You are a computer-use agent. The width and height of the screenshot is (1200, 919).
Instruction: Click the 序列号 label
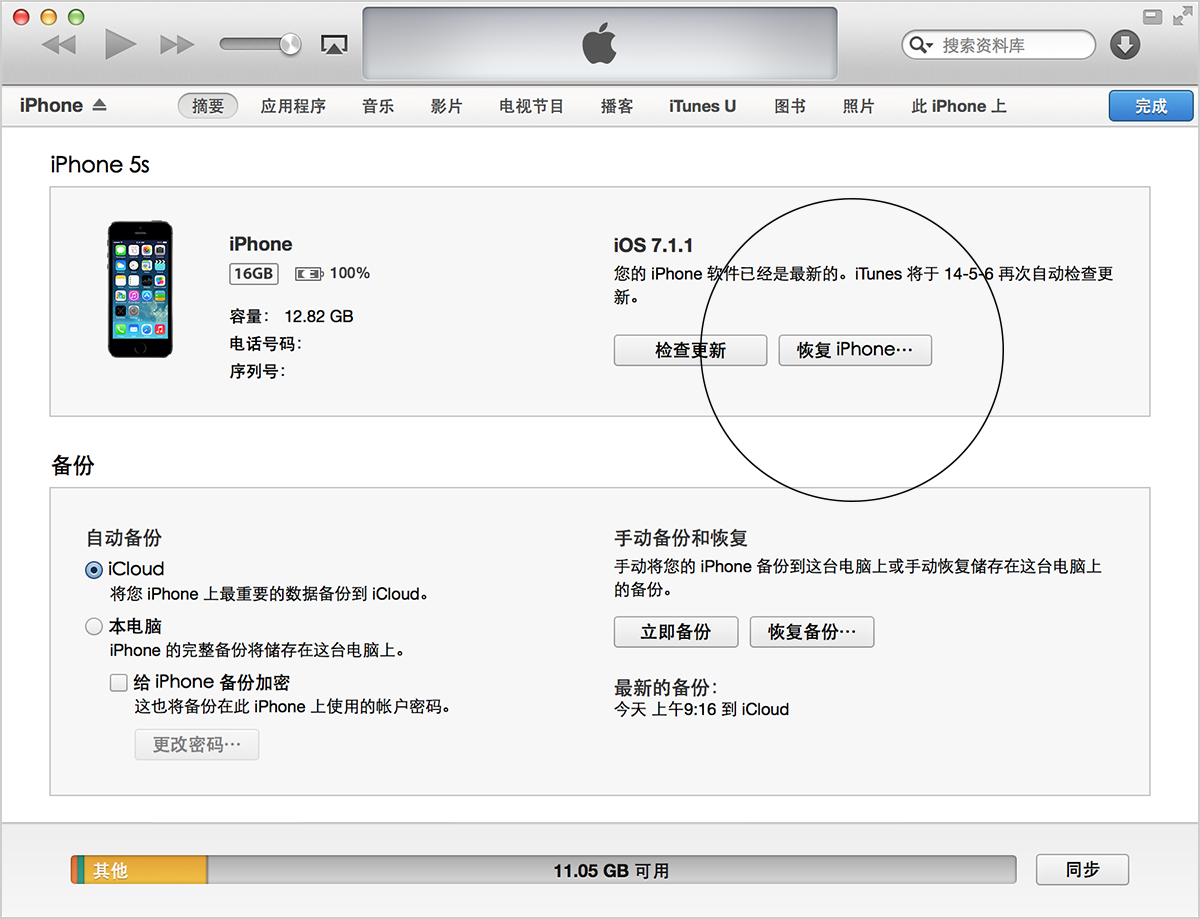[257, 372]
